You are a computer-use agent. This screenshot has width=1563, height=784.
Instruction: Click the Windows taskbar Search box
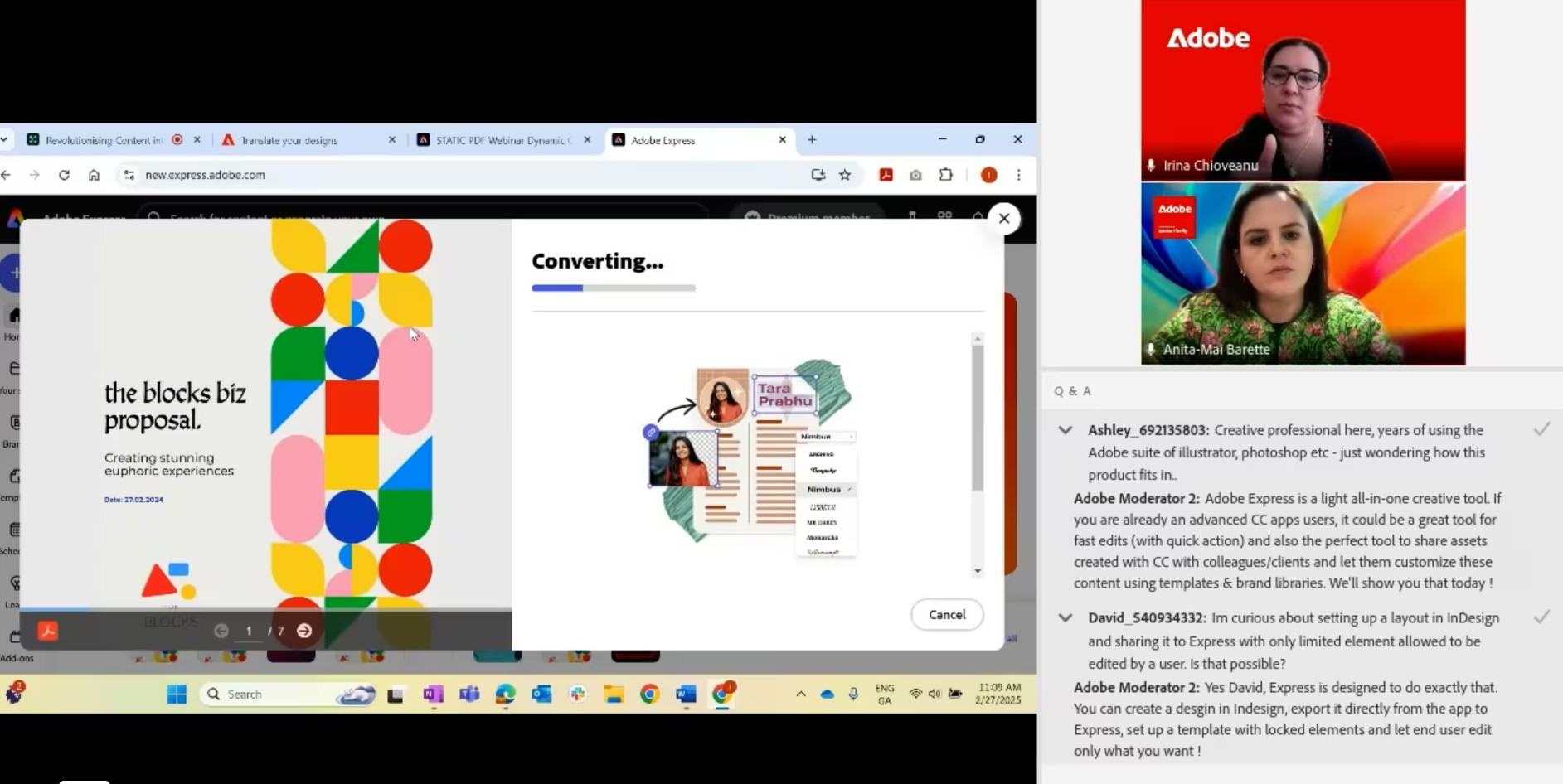pos(288,694)
